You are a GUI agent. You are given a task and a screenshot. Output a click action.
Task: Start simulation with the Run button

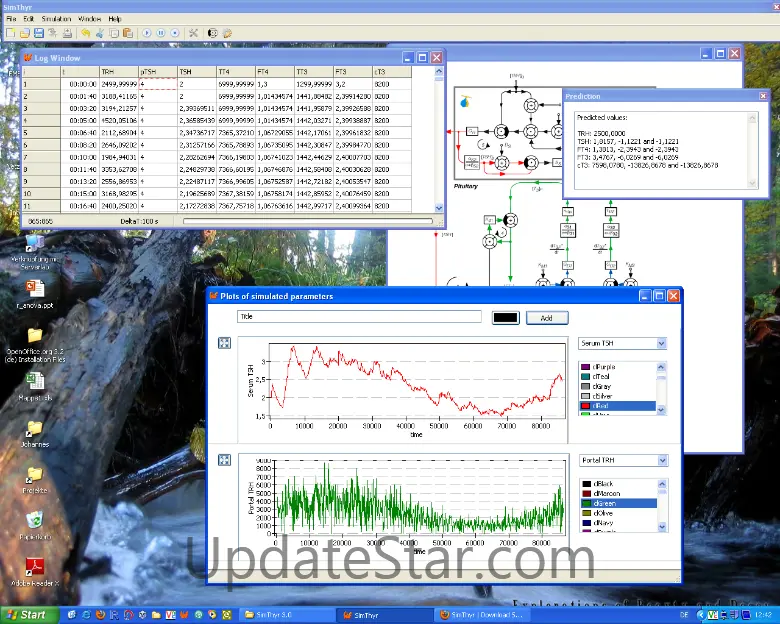click(147, 33)
